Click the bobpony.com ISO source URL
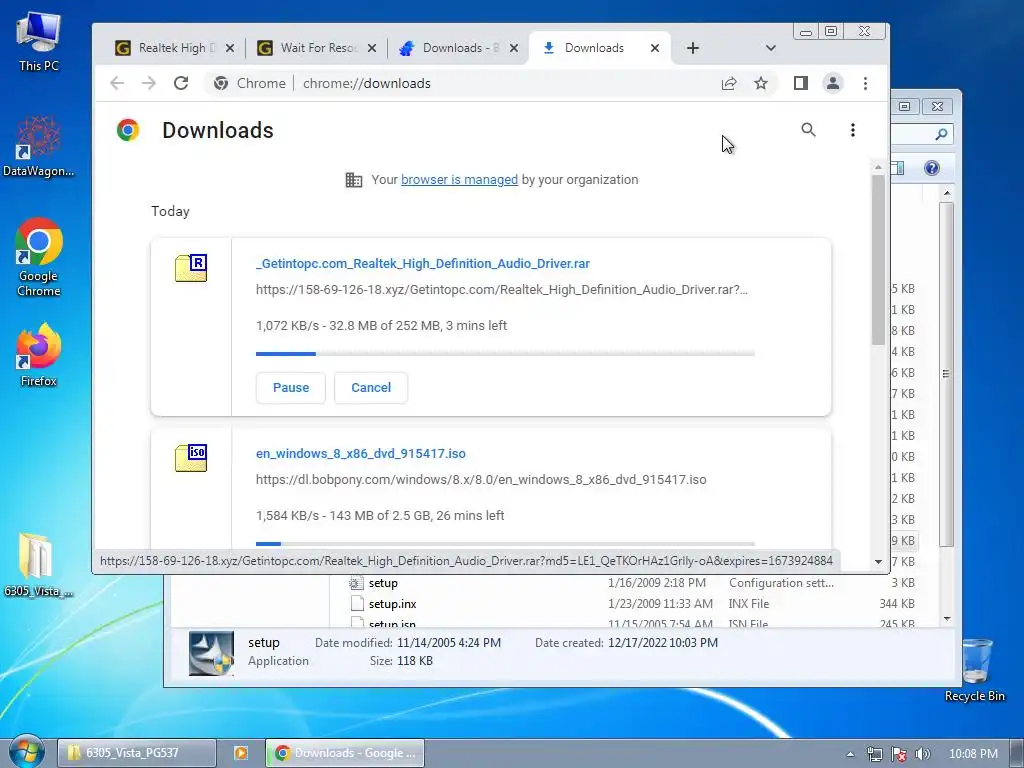Image resolution: width=1024 pixels, height=768 pixels. pyautogui.click(x=481, y=479)
